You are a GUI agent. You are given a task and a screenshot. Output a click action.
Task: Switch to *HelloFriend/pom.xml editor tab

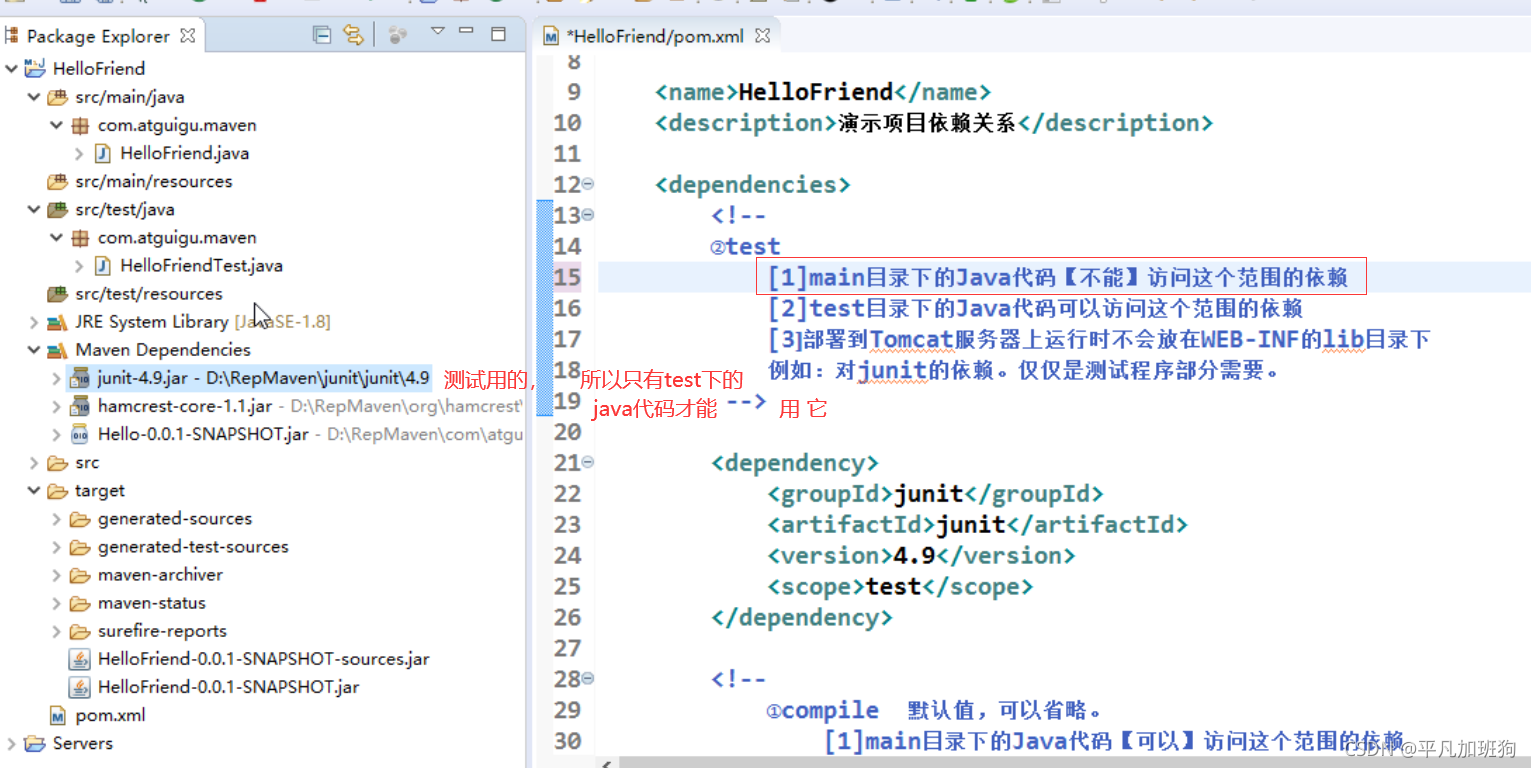(655, 36)
